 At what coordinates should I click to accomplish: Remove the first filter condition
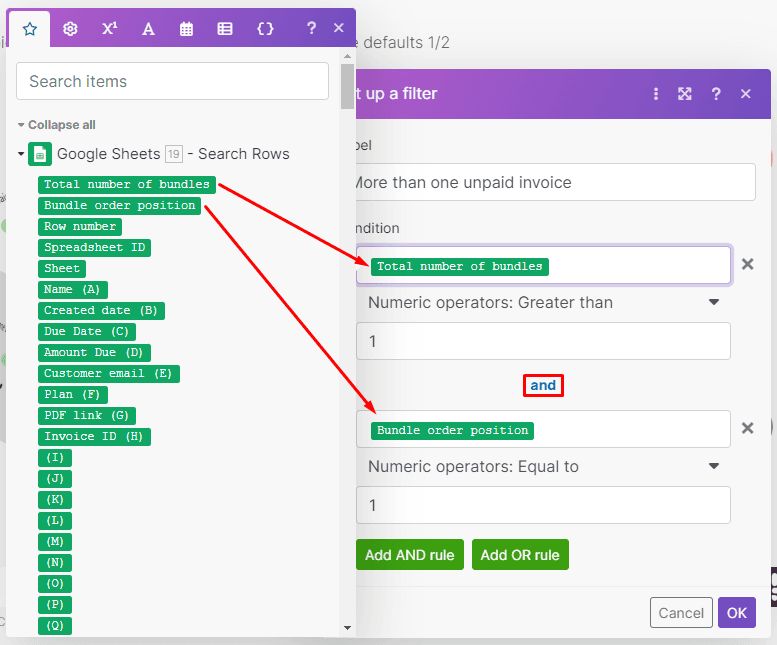click(747, 265)
